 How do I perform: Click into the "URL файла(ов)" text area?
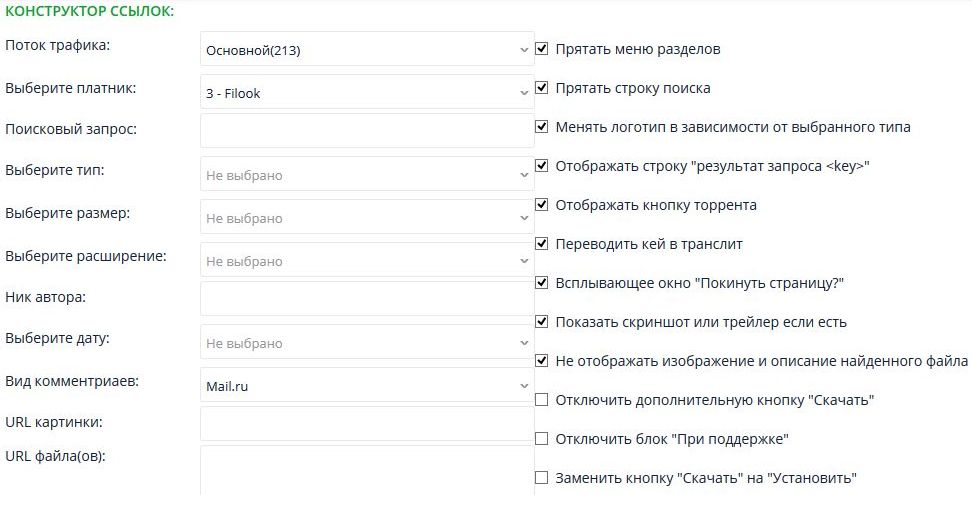click(x=367, y=470)
